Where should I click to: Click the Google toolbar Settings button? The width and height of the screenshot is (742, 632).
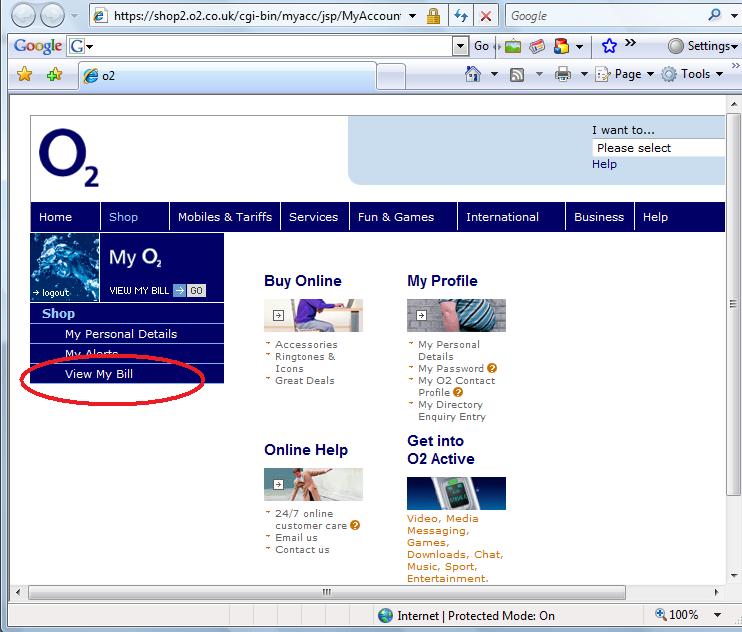[x=702, y=46]
